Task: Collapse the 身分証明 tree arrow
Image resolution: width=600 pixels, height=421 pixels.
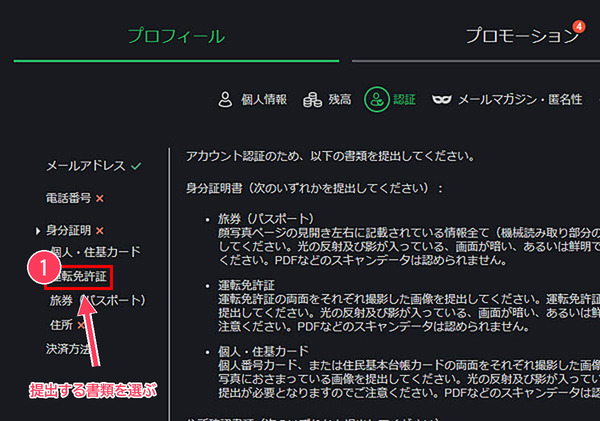Action: 38,231
